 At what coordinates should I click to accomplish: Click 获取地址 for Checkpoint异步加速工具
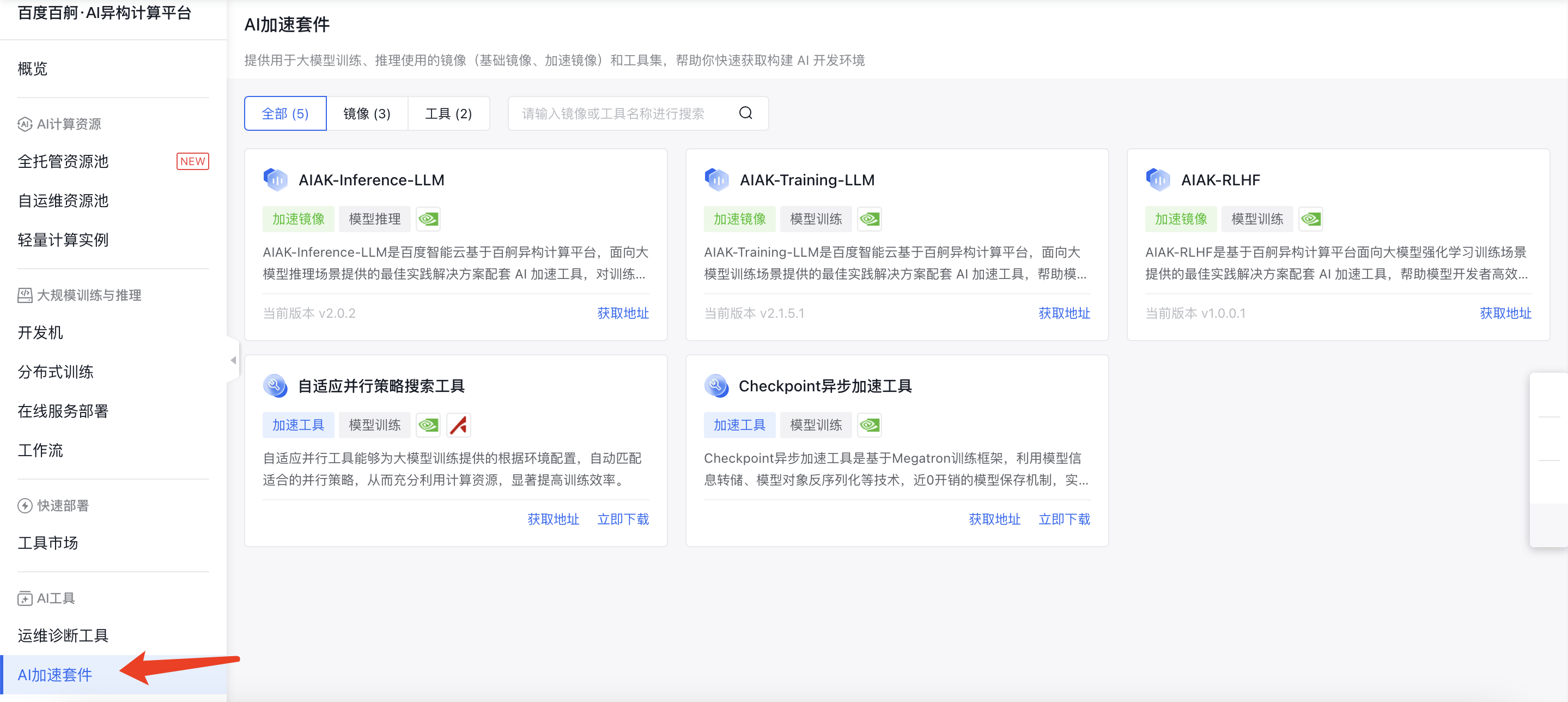point(995,519)
